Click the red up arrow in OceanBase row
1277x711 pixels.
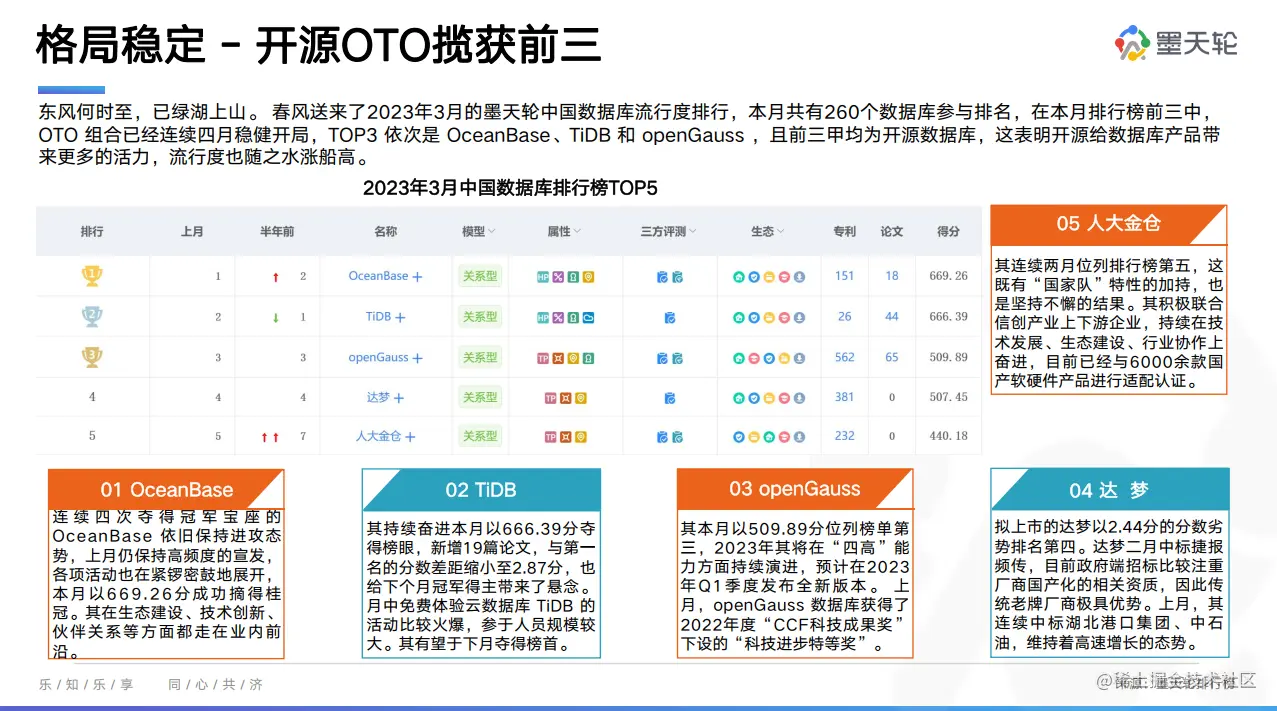(x=276, y=277)
